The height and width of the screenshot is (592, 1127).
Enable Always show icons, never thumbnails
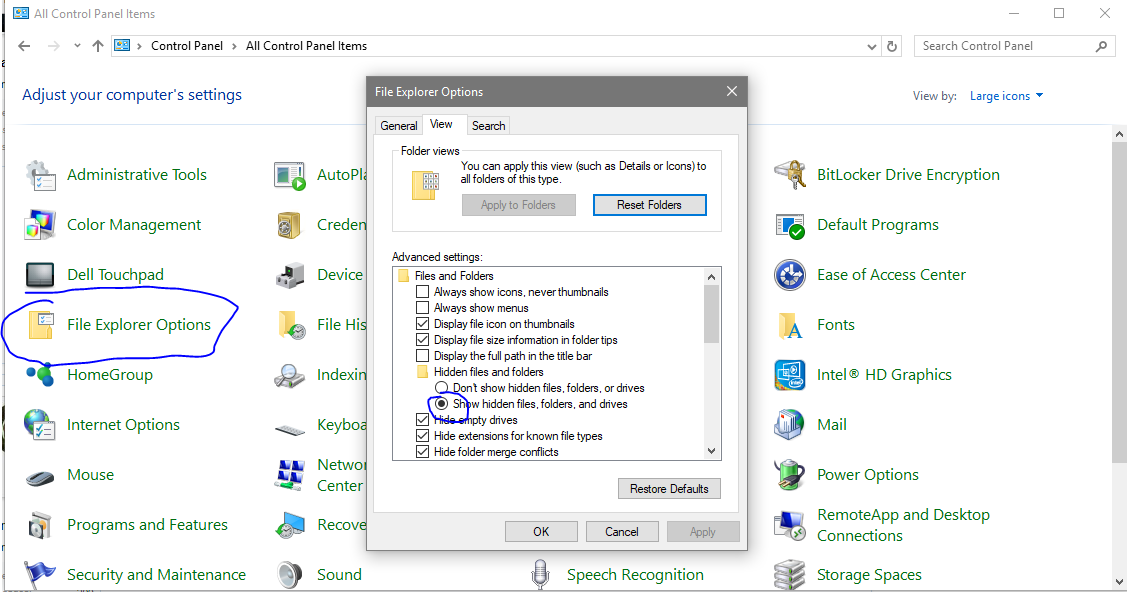(x=423, y=292)
